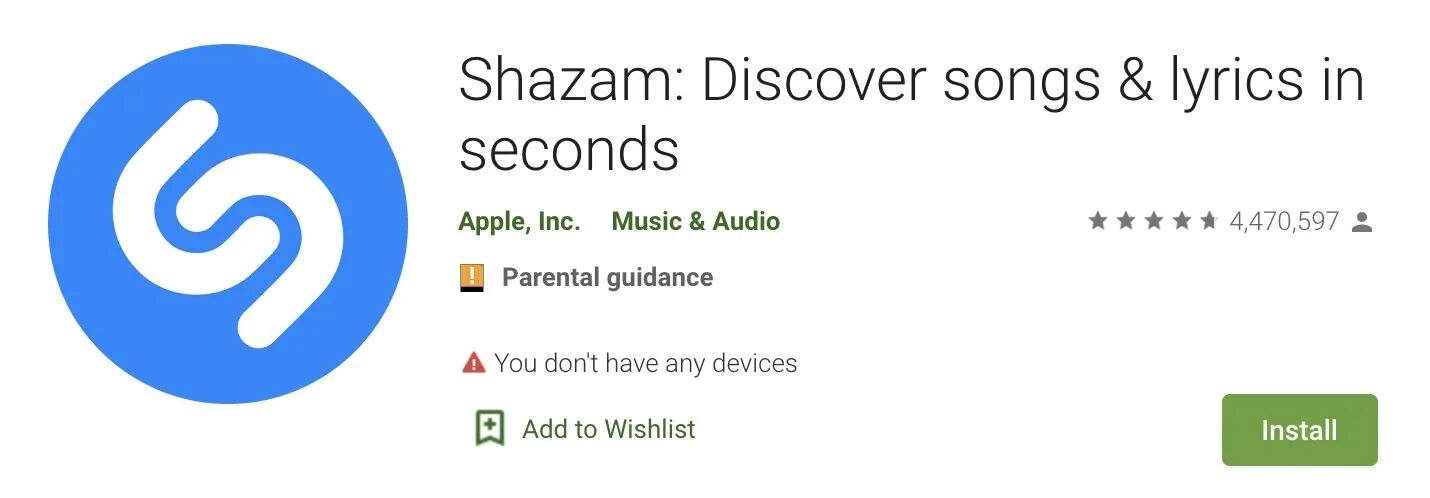Click the red warning triangle icon
The width and height of the screenshot is (1430, 498).
[473, 363]
